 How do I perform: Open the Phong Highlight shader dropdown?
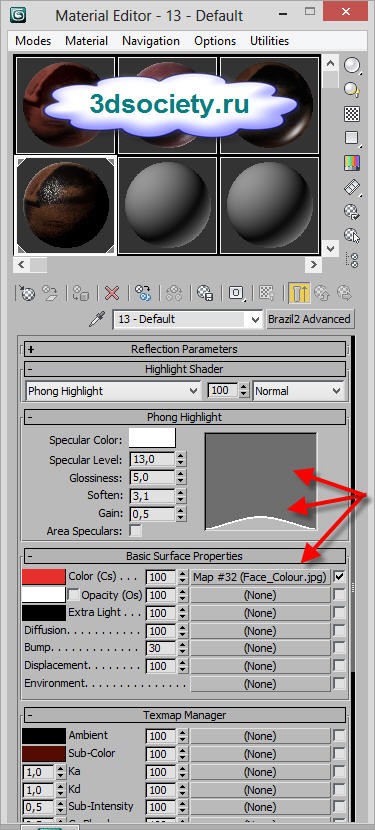point(113,391)
